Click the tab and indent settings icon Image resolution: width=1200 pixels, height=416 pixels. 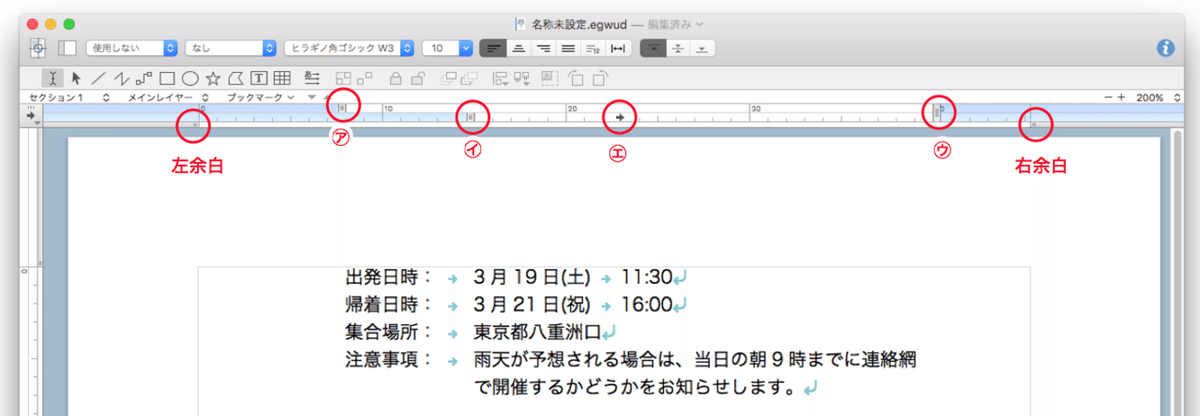311,77
